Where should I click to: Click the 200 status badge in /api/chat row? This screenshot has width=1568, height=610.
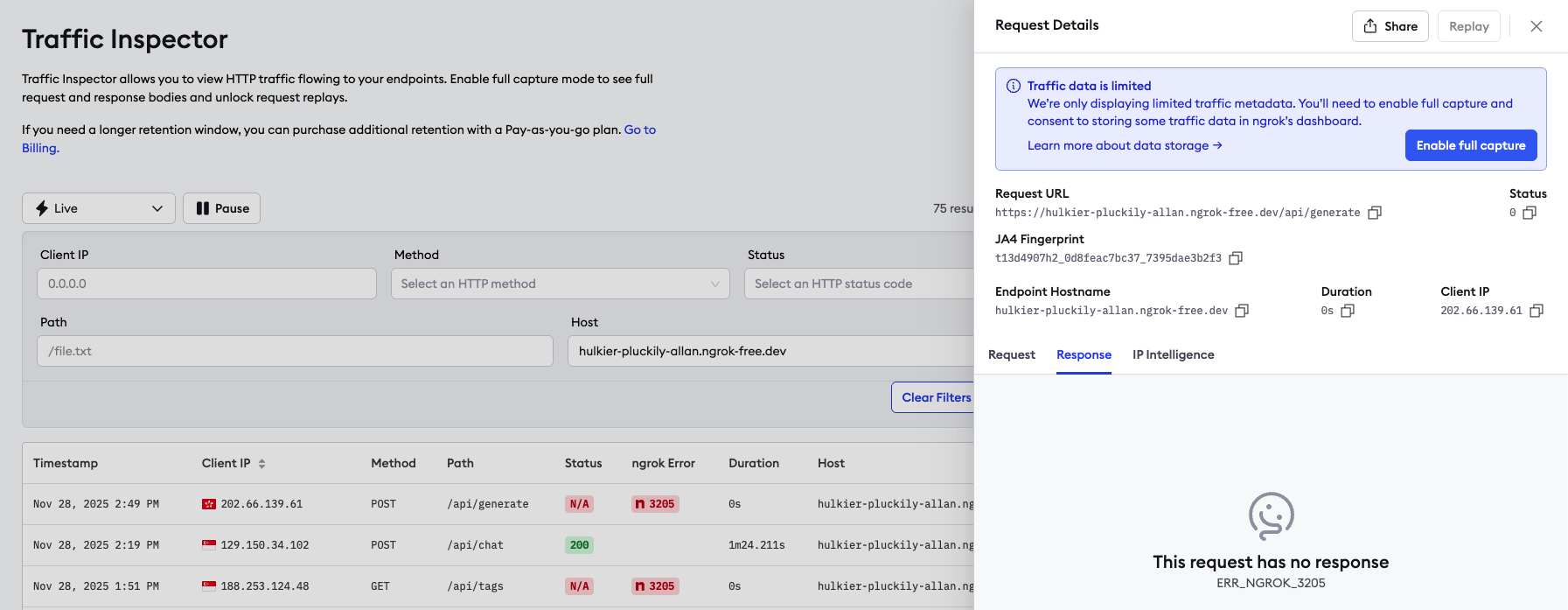[x=579, y=545]
